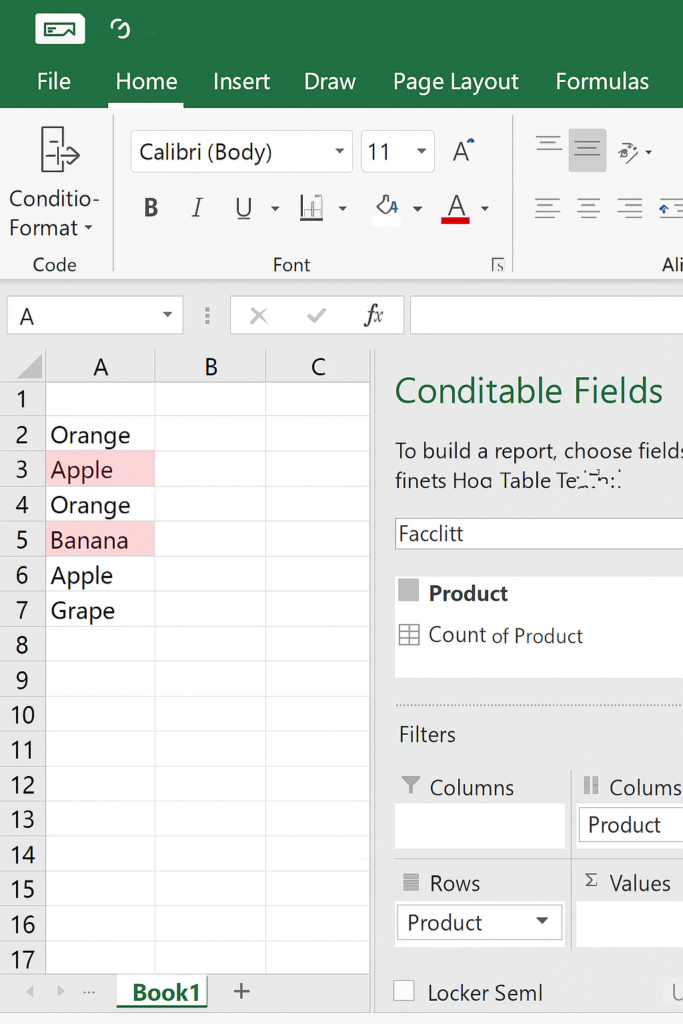Switch to the Page Layout tab
The width and height of the screenshot is (683, 1024).
[455, 82]
